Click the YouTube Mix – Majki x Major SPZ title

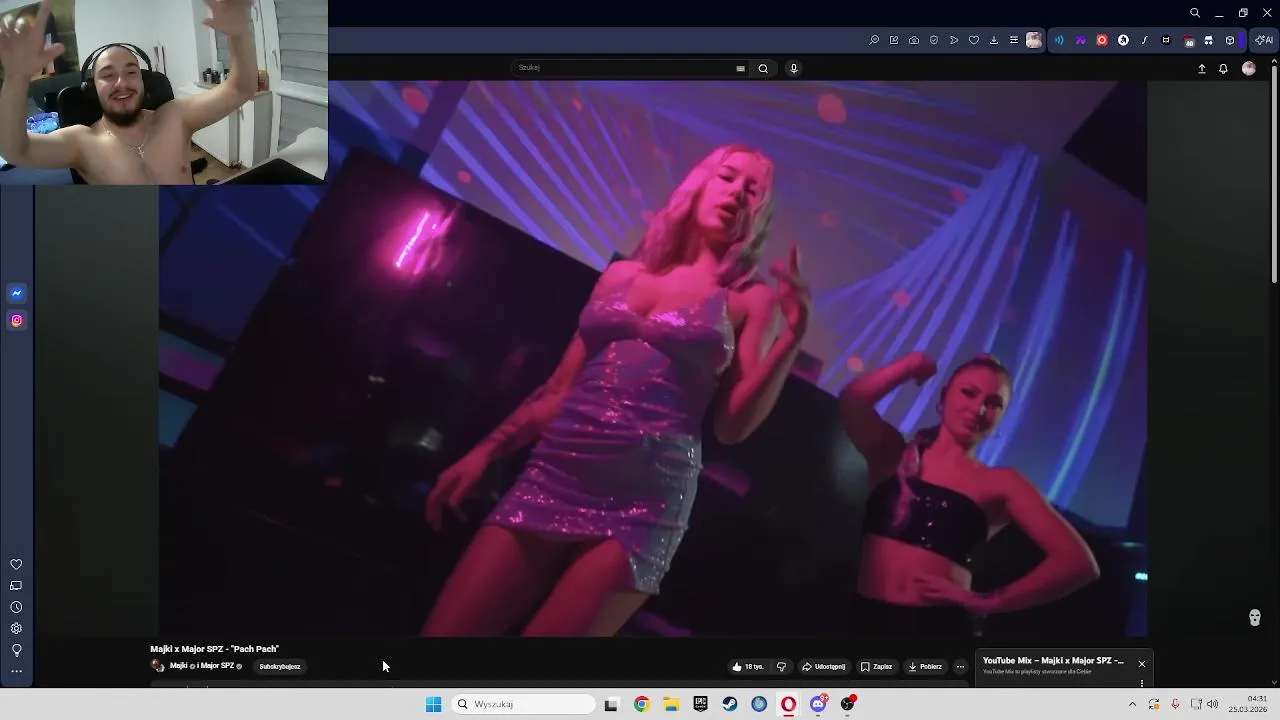click(1053, 661)
